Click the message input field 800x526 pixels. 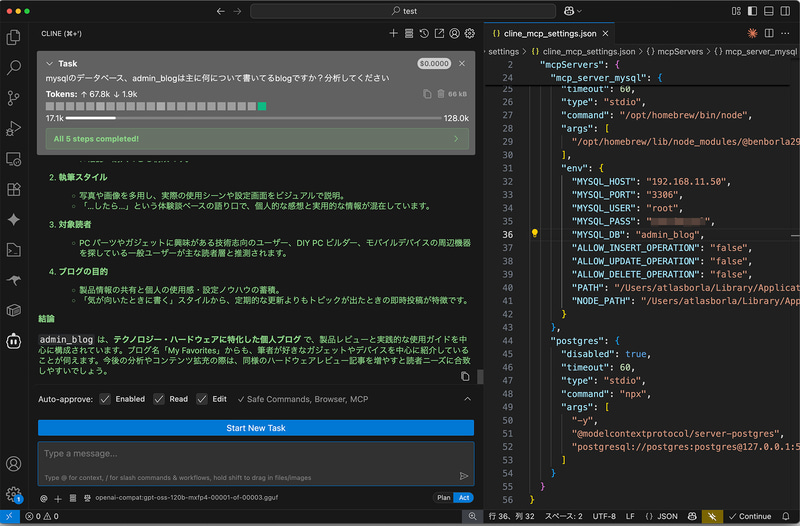[256, 463]
